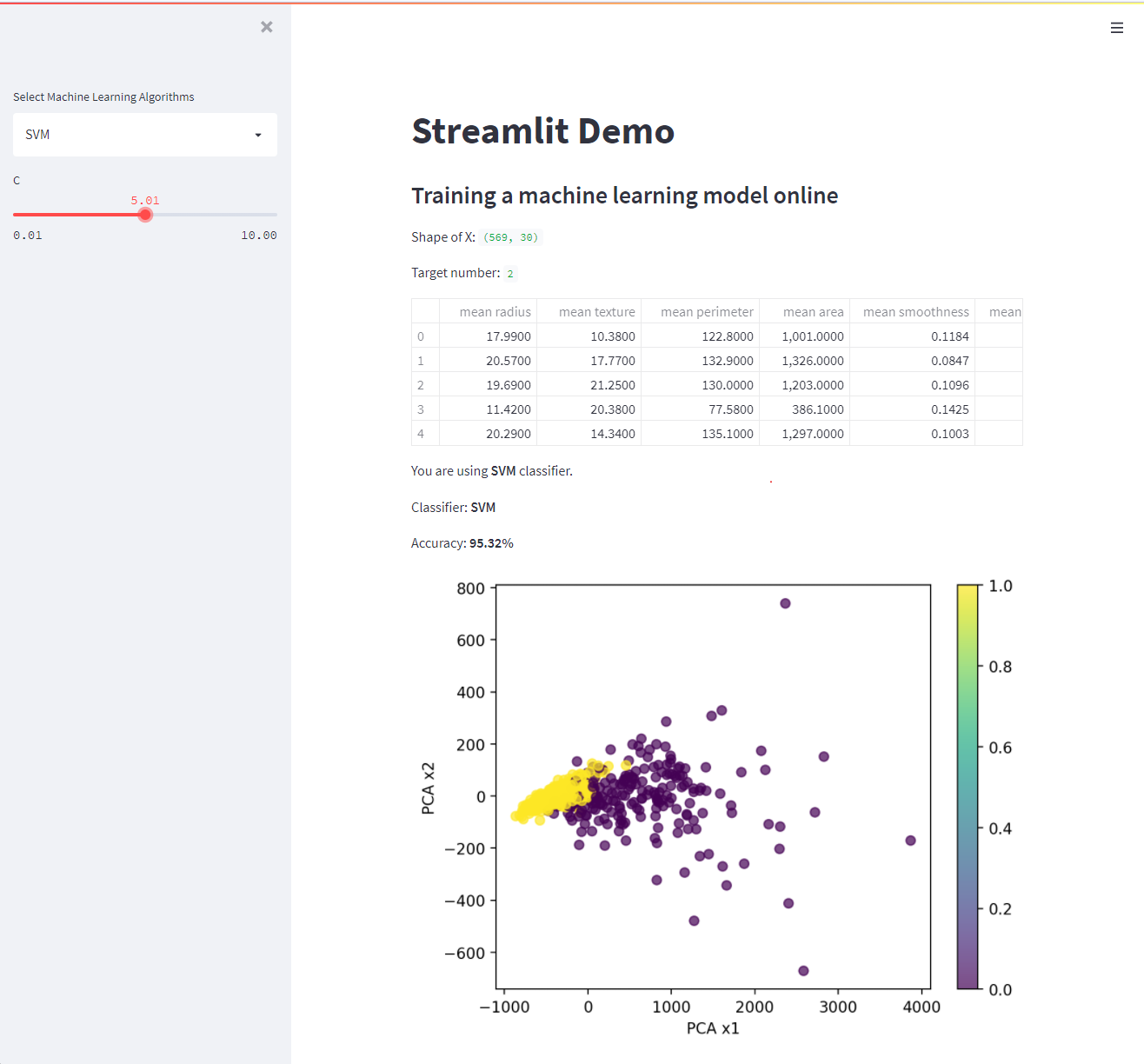
Task: Click the cell with value 77.5800
Action: 701,409
